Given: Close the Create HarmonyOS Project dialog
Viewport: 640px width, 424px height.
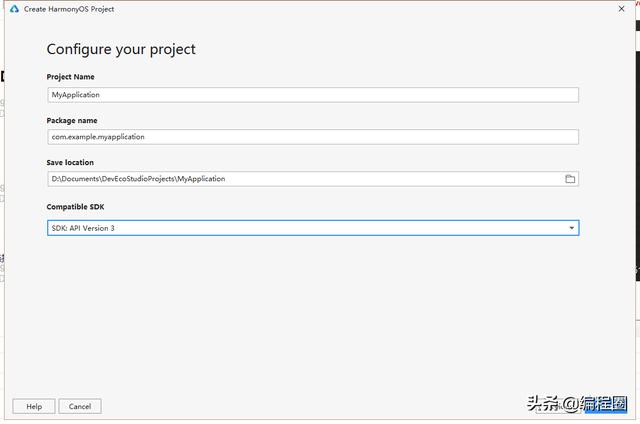Looking at the screenshot, I should [621, 9].
